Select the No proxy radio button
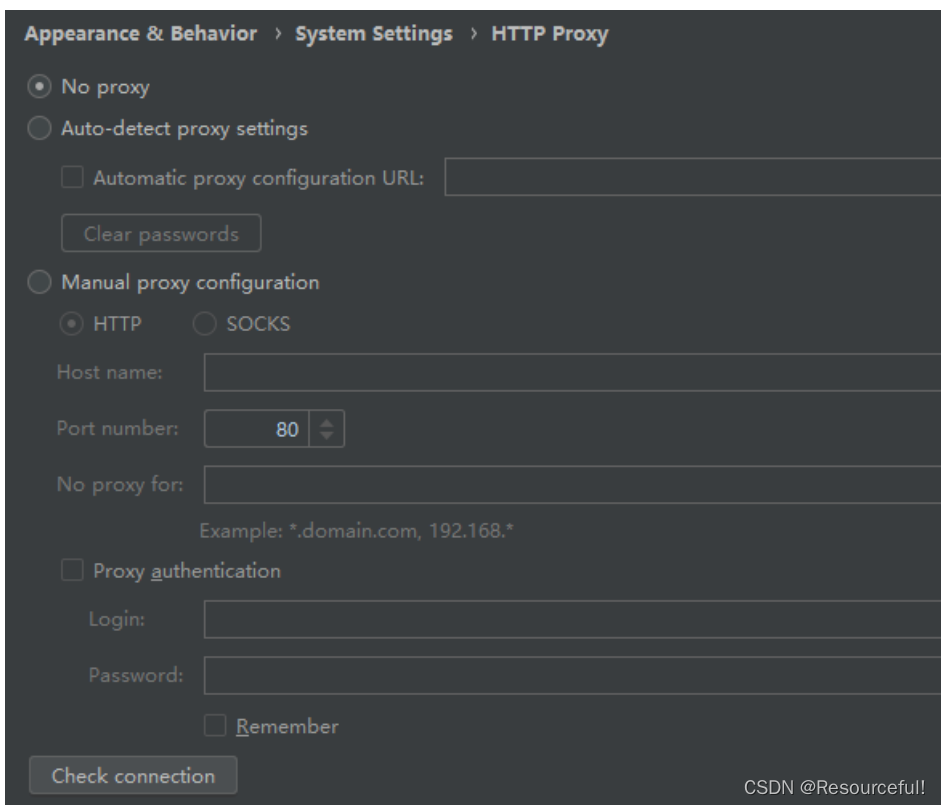This screenshot has height=805, width=941. pyautogui.click(x=39, y=86)
